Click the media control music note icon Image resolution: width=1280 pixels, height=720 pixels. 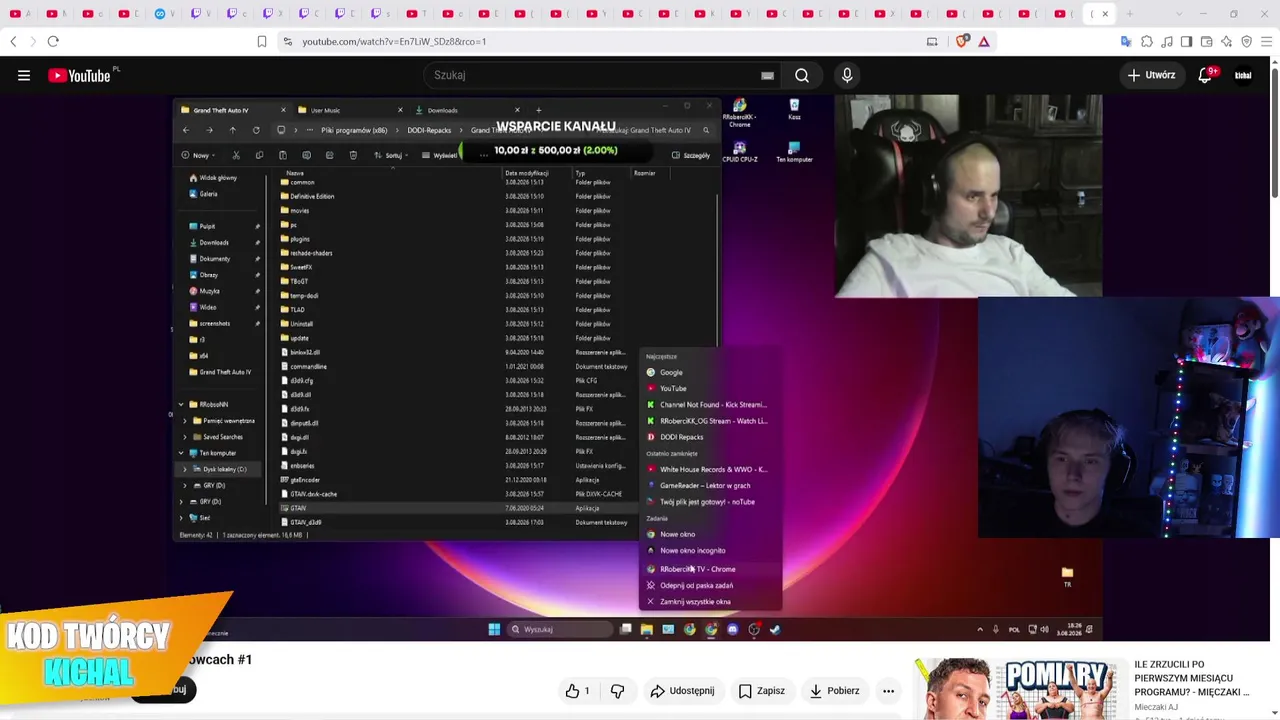pyautogui.click(x=1167, y=41)
